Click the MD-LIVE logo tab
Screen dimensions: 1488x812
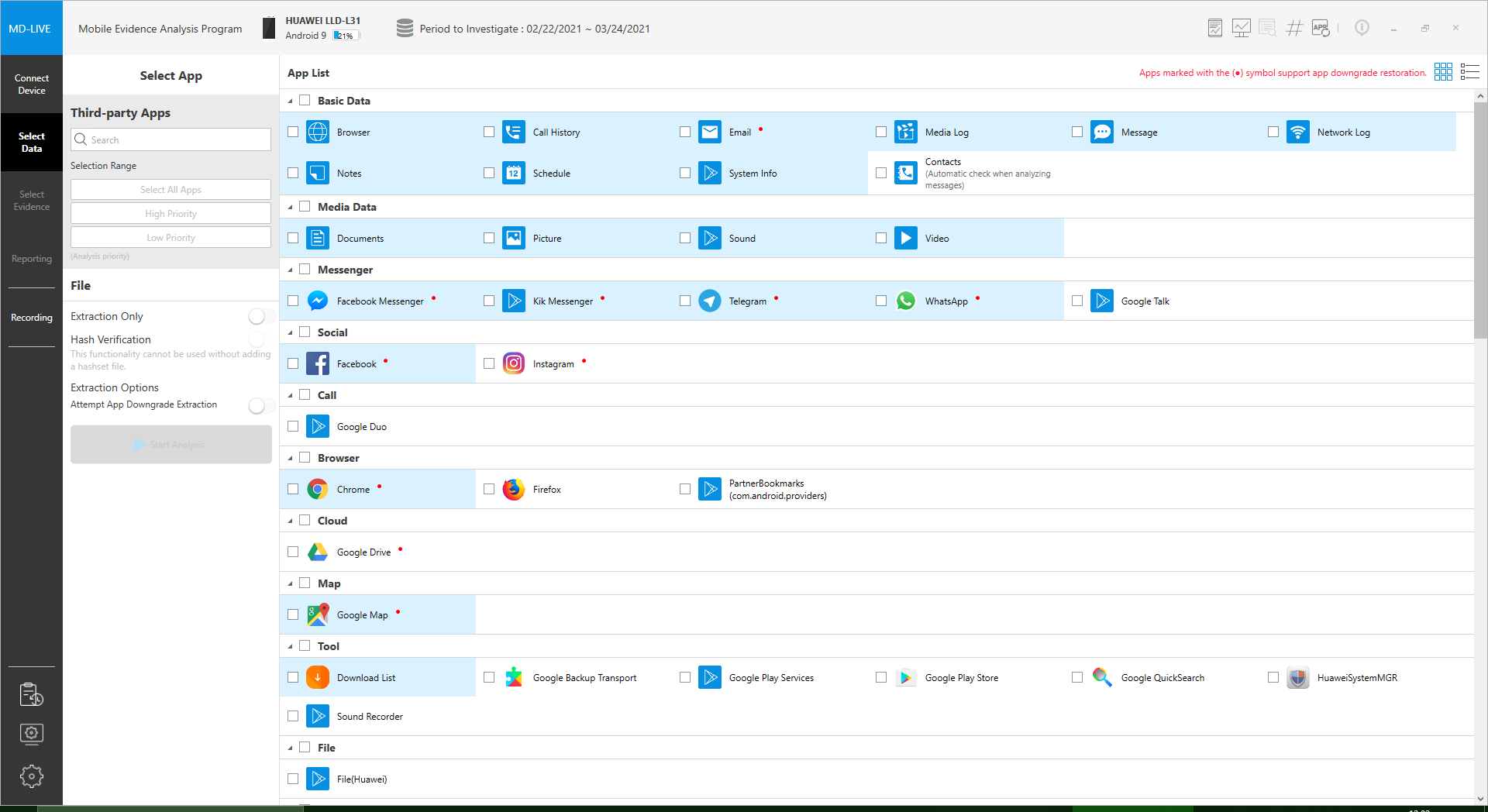(32, 28)
